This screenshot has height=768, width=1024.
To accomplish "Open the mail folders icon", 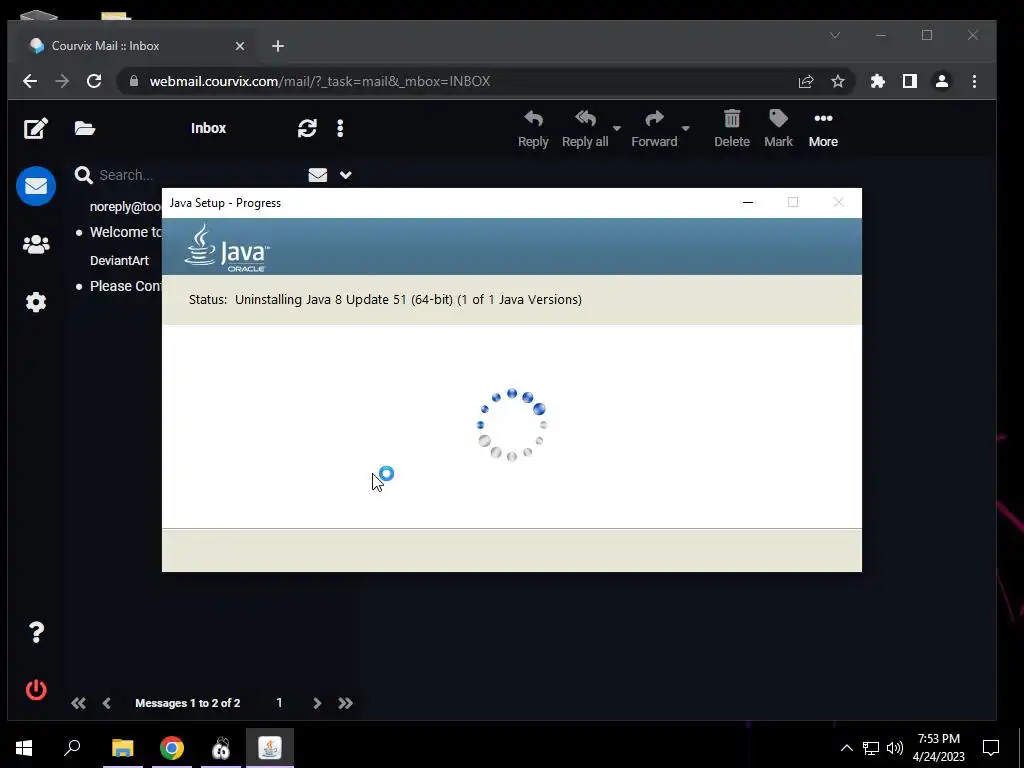I will 85,128.
